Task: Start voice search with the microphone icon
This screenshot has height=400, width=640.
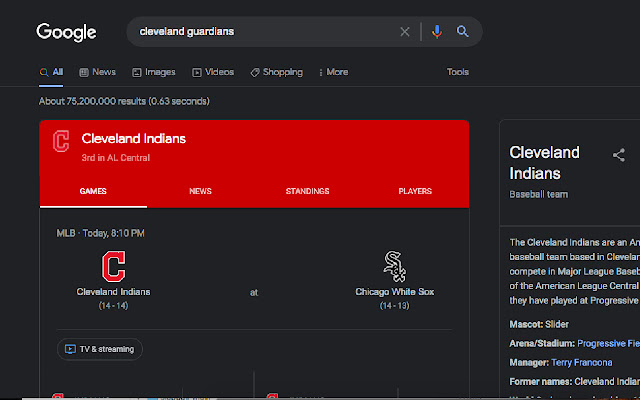Action: coord(437,32)
